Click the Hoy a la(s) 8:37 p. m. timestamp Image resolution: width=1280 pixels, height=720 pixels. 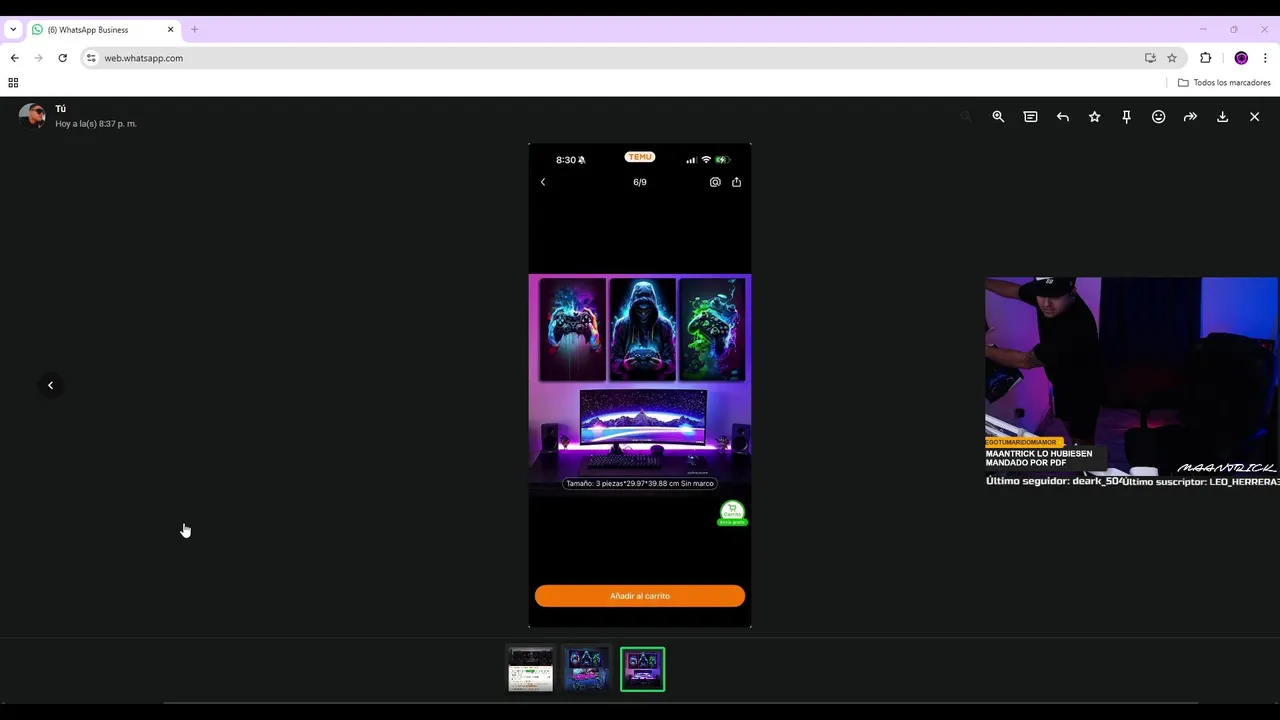(96, 124)
